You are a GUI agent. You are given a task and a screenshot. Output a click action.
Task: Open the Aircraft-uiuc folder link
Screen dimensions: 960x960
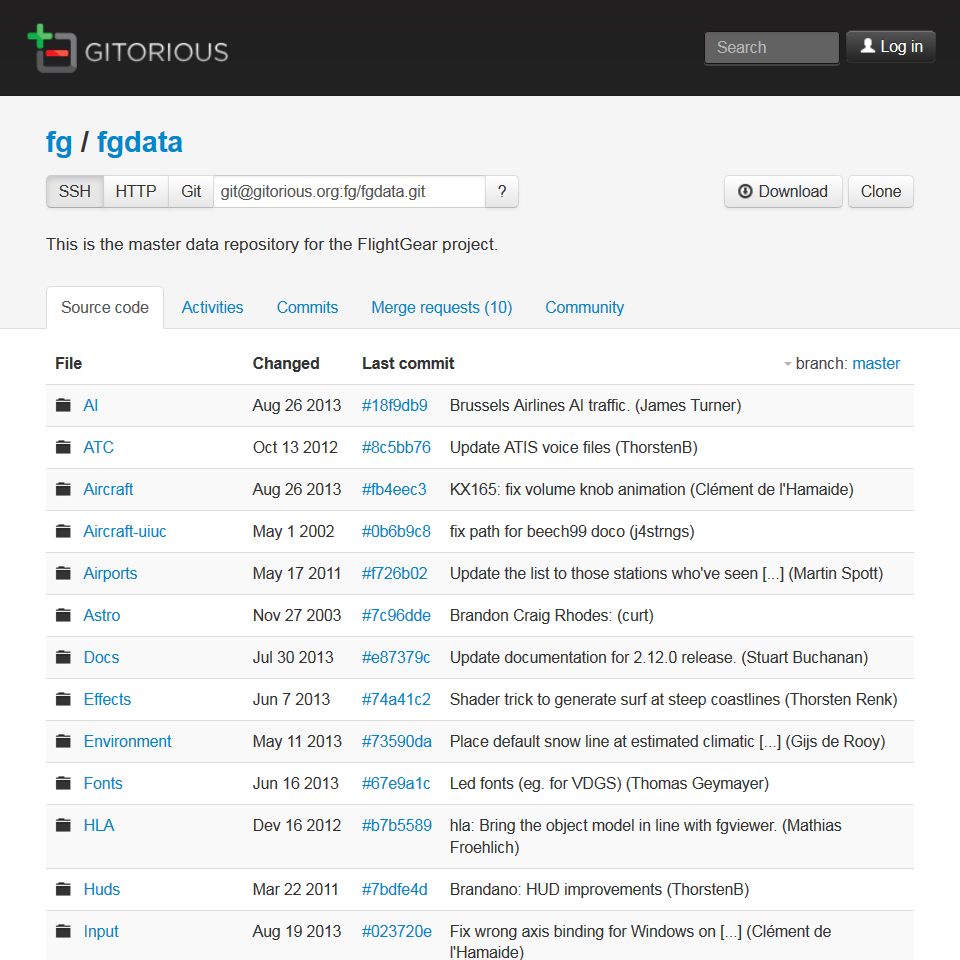pyautogui.click(x=125, y=531)
